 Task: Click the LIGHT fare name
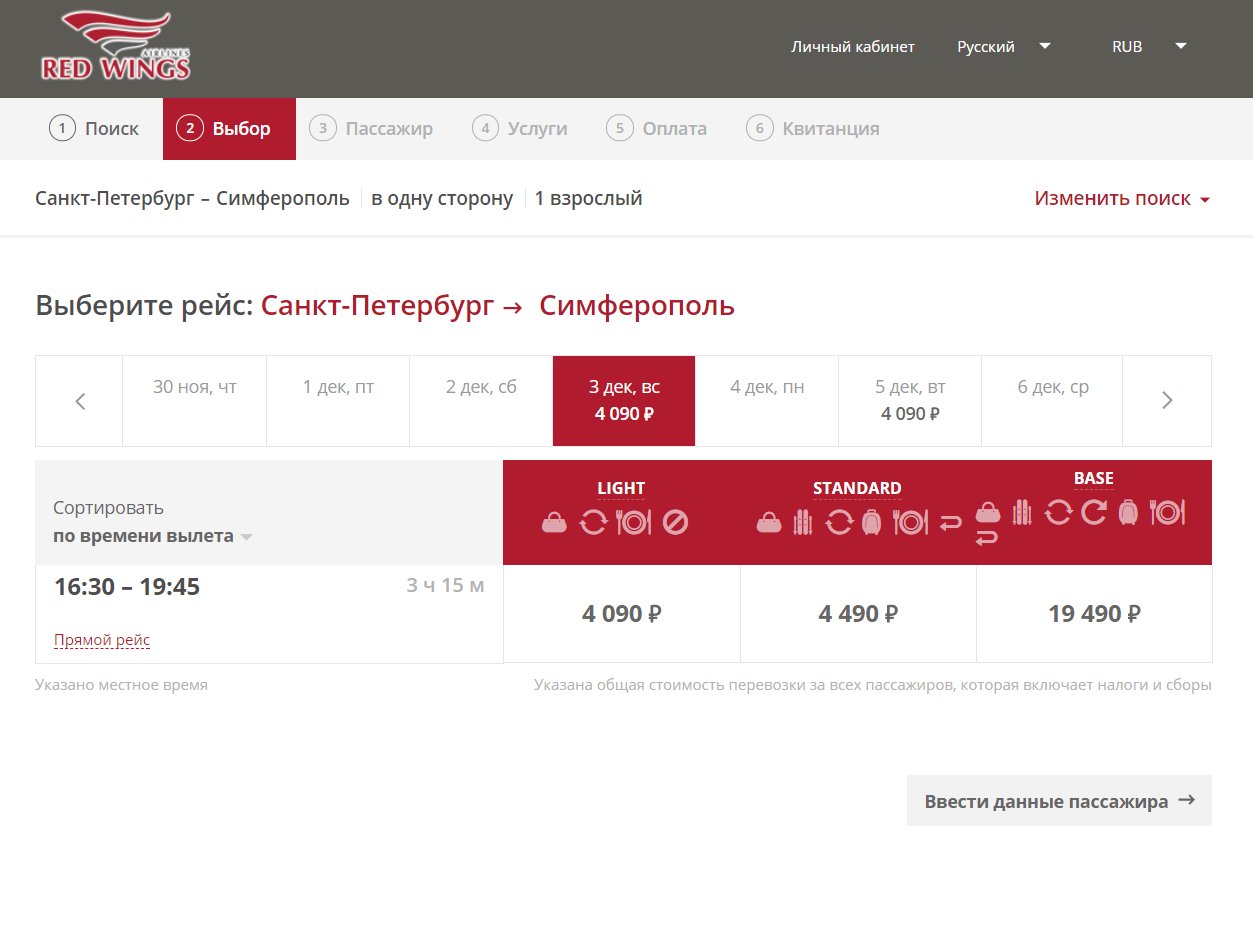(x=621, y=488)
